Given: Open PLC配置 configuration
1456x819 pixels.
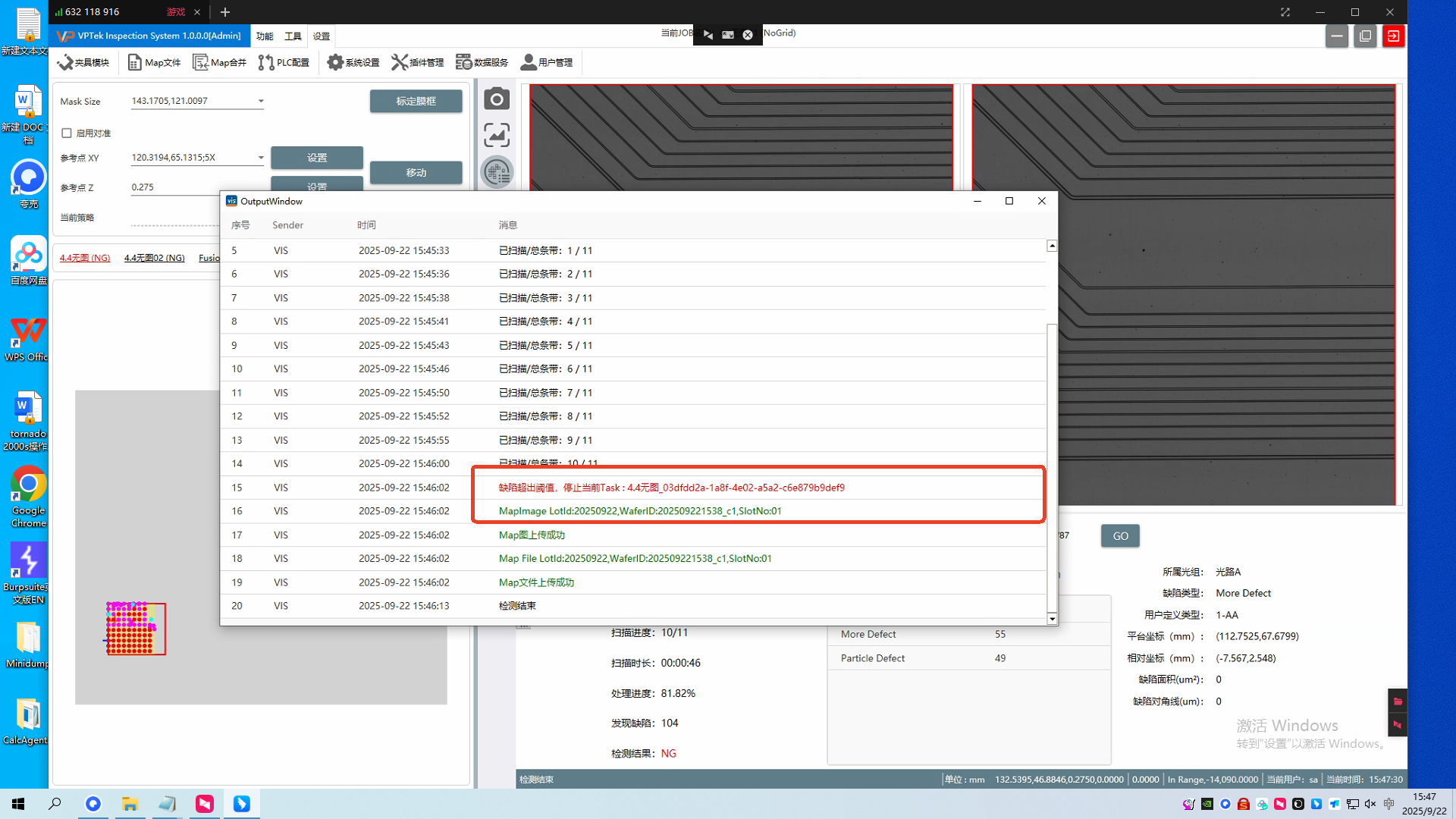Looking at the screenshot, I should (x=284, y=62).
